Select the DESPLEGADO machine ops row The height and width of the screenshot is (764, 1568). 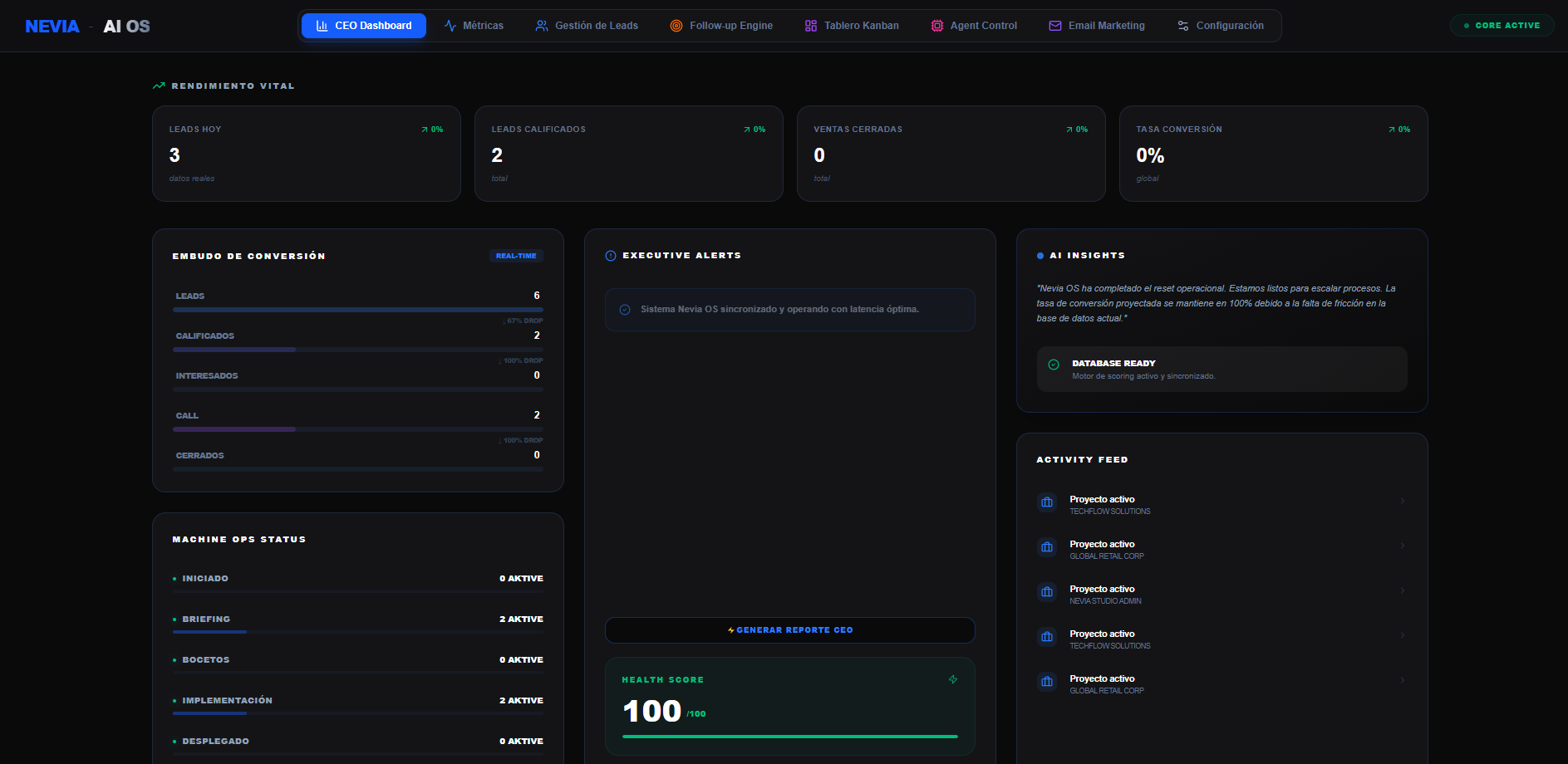click(358, 744)
